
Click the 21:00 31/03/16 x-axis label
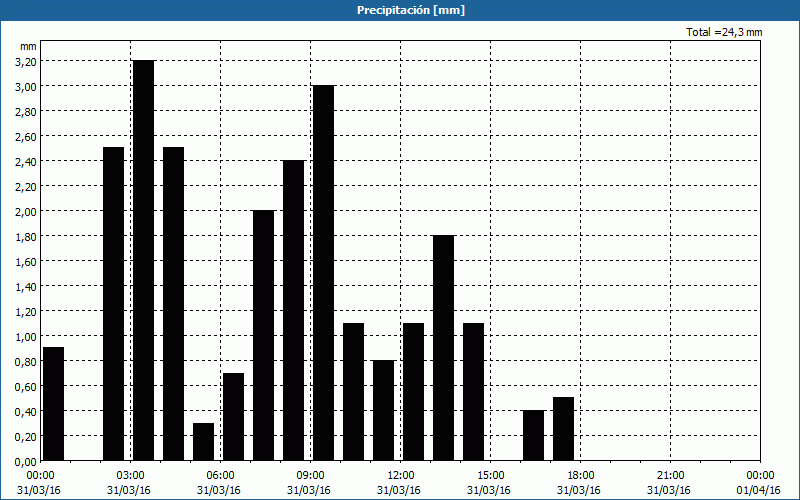[x=669, y=483]
